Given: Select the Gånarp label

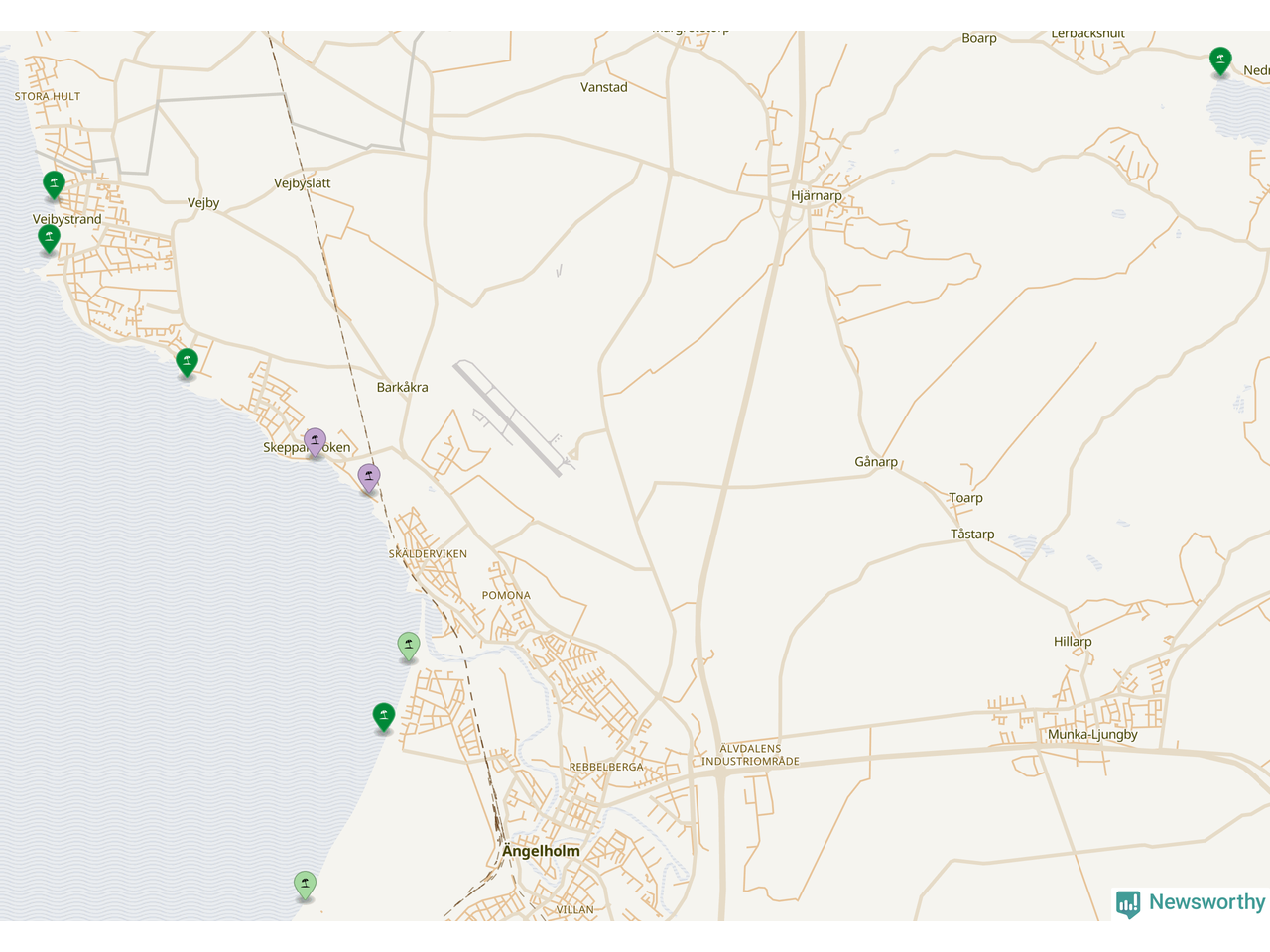Looking at the screenshot, I should click(x=876, y=462).
